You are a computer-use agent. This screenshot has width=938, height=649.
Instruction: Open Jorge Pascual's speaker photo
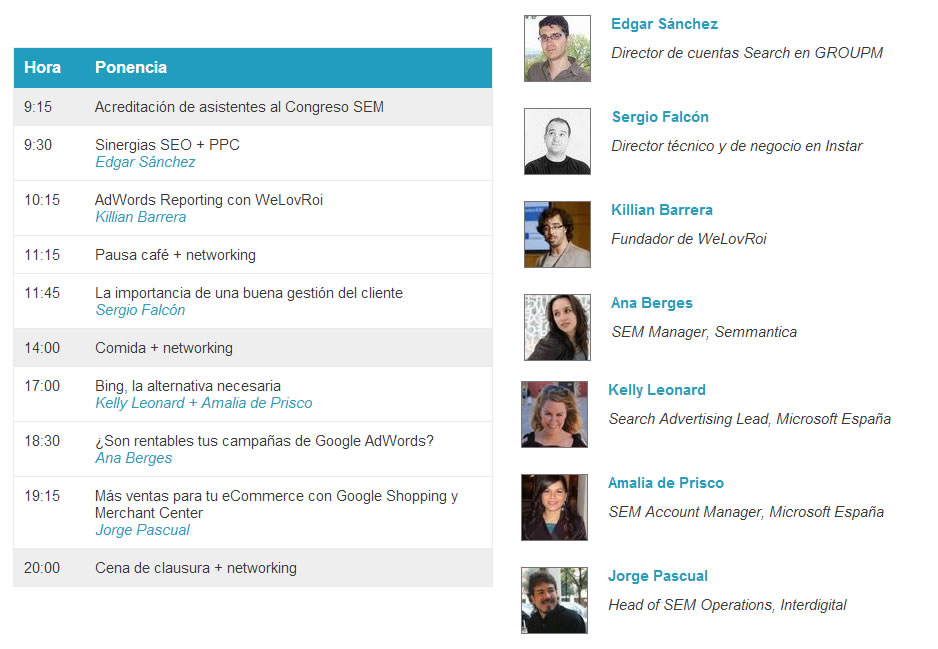(x=555, y=600)
